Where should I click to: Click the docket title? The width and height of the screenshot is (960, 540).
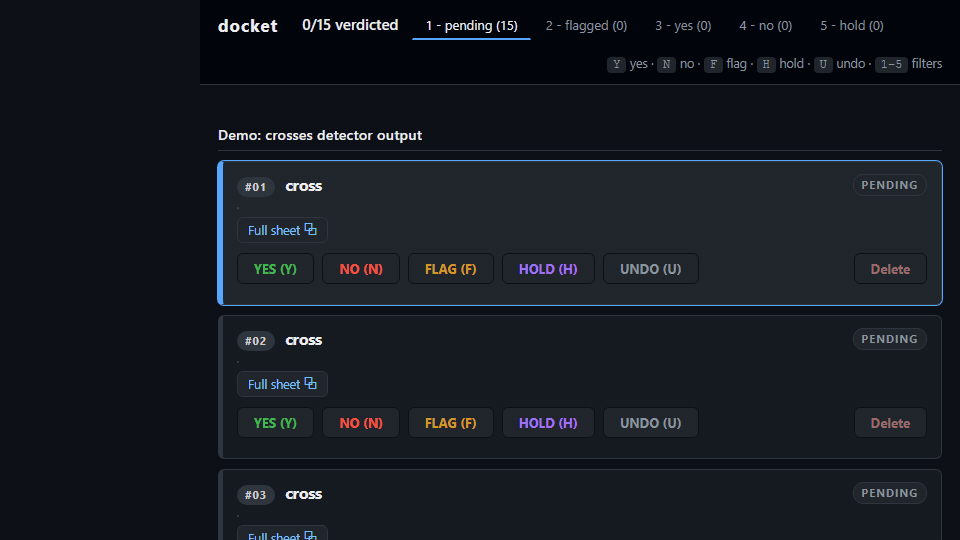tap(248, 26)
